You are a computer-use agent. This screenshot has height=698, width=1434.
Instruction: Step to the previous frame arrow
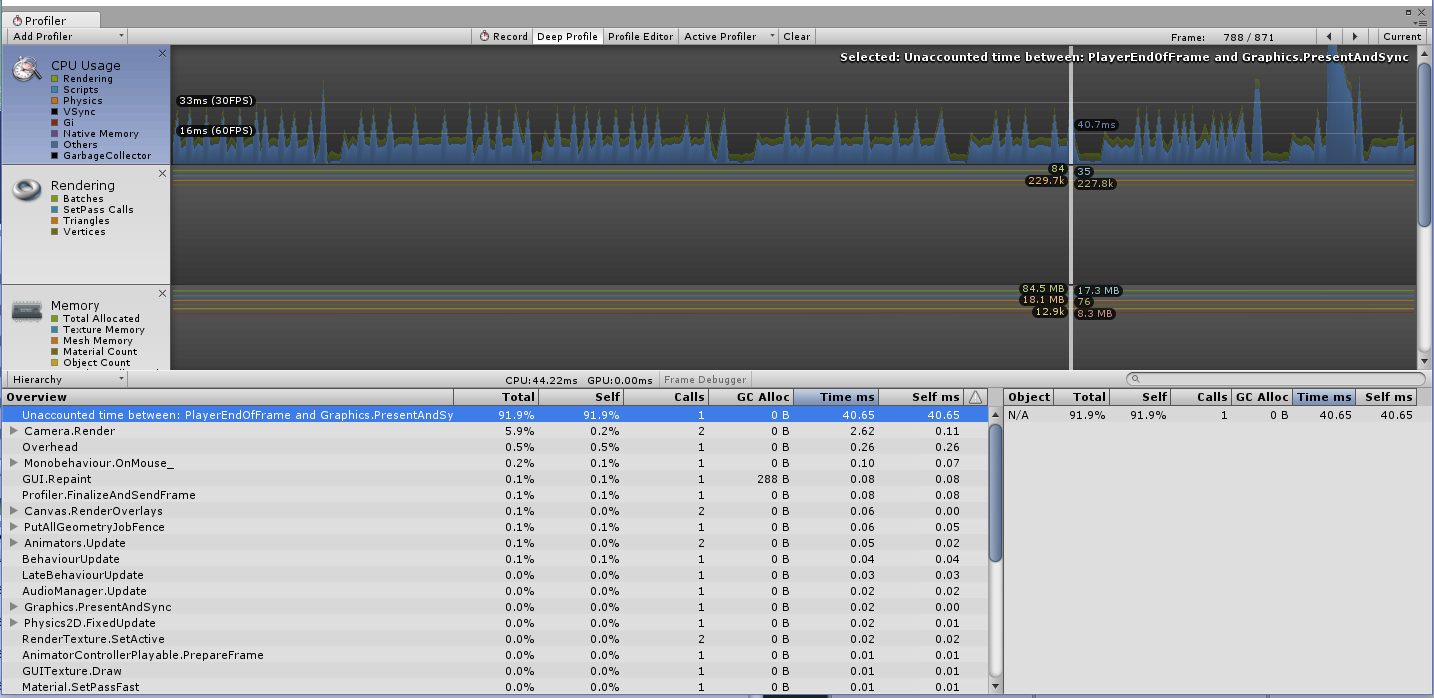pos(1331,36)
